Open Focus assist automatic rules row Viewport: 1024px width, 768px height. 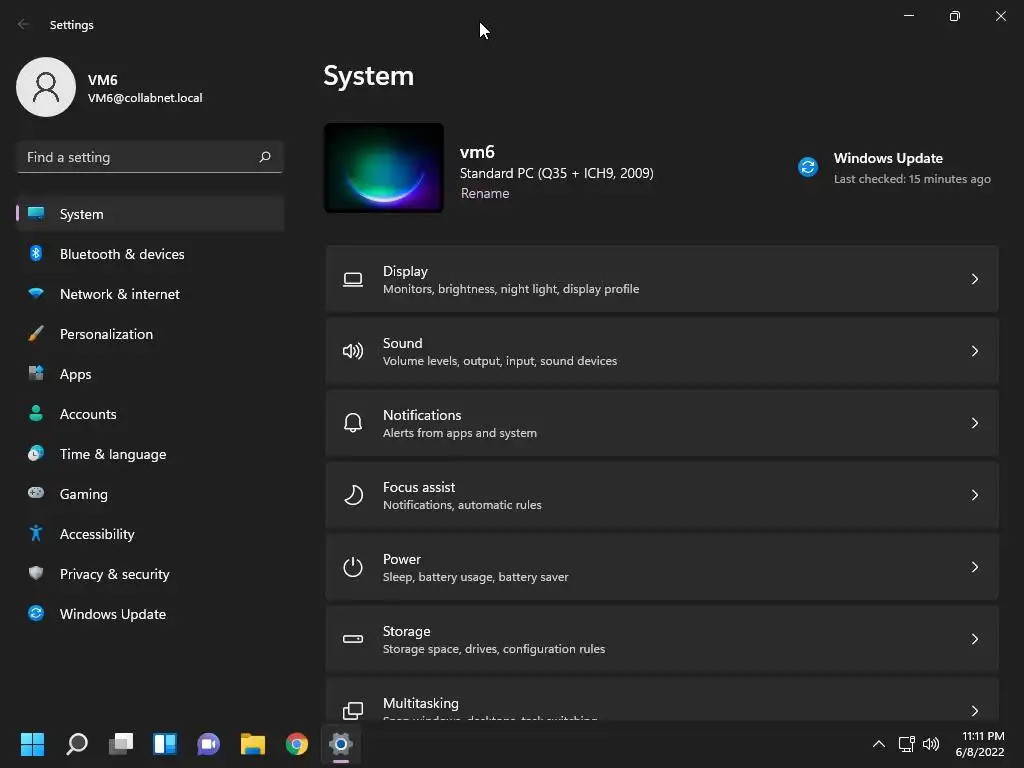click(x=662, y=495)
